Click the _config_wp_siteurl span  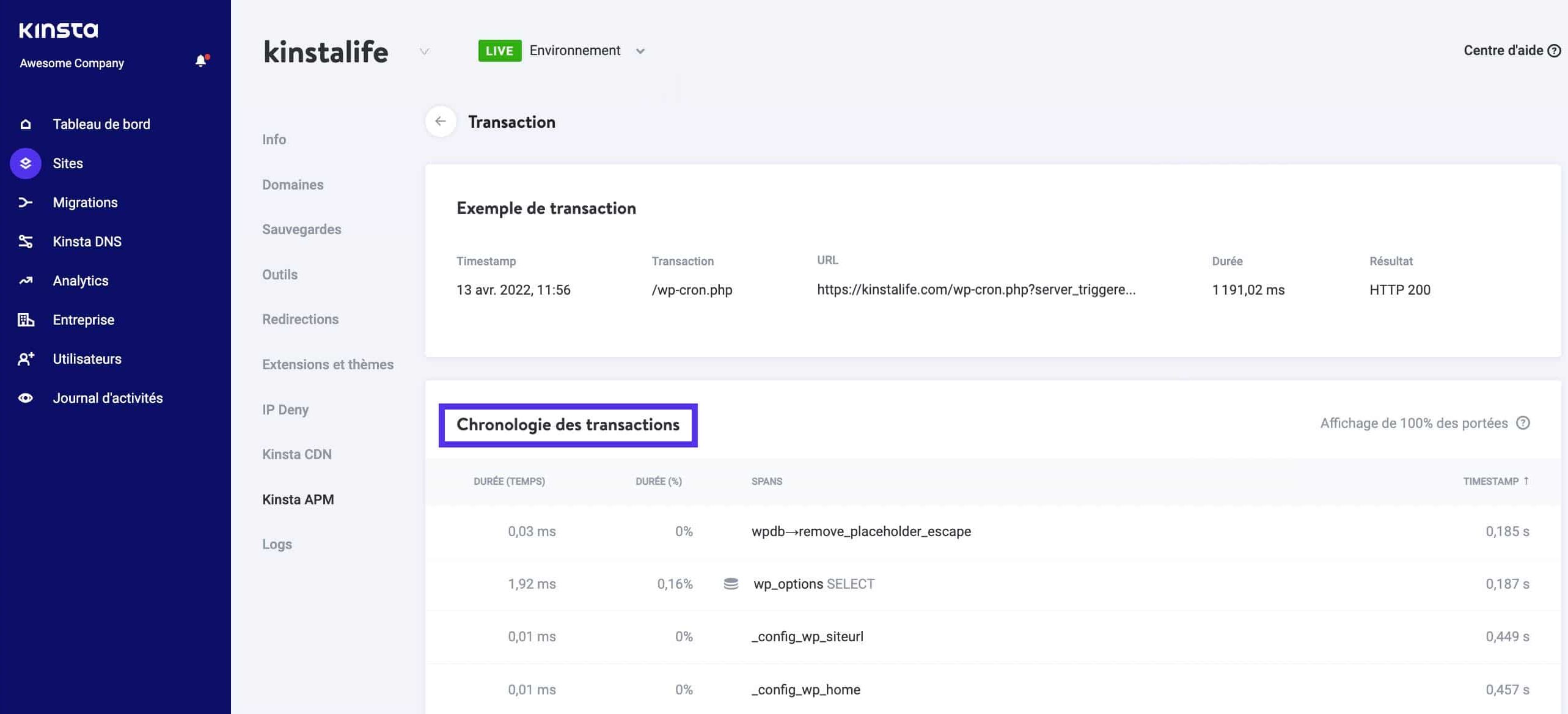click(x=807, y=636)
